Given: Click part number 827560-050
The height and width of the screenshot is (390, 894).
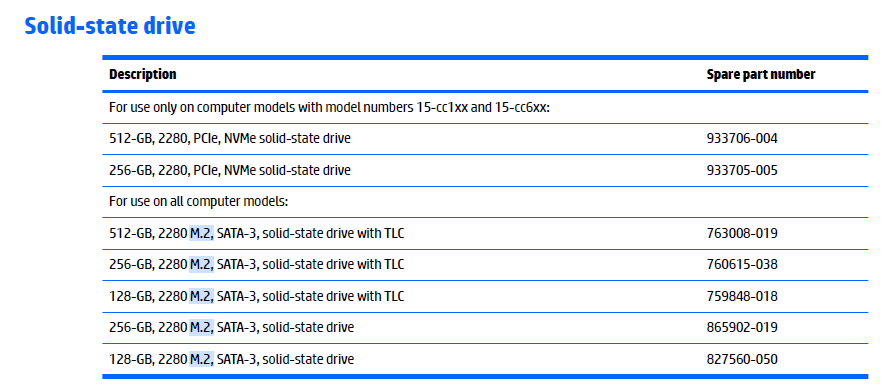Looking at the screenshot, I should 742,359.
